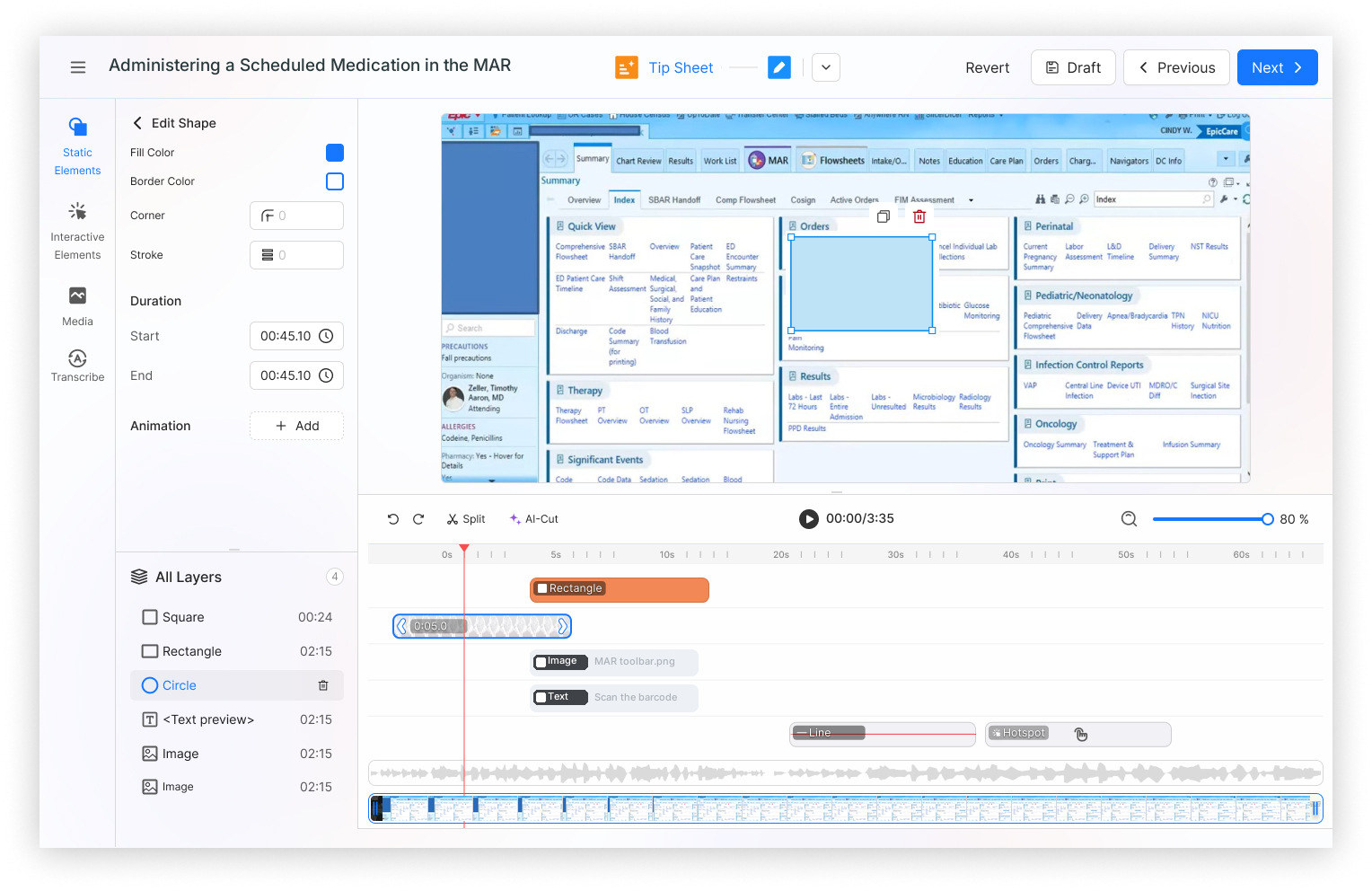
Task: Click the Tip Sheet label
Action: click(x=681, y=67)
